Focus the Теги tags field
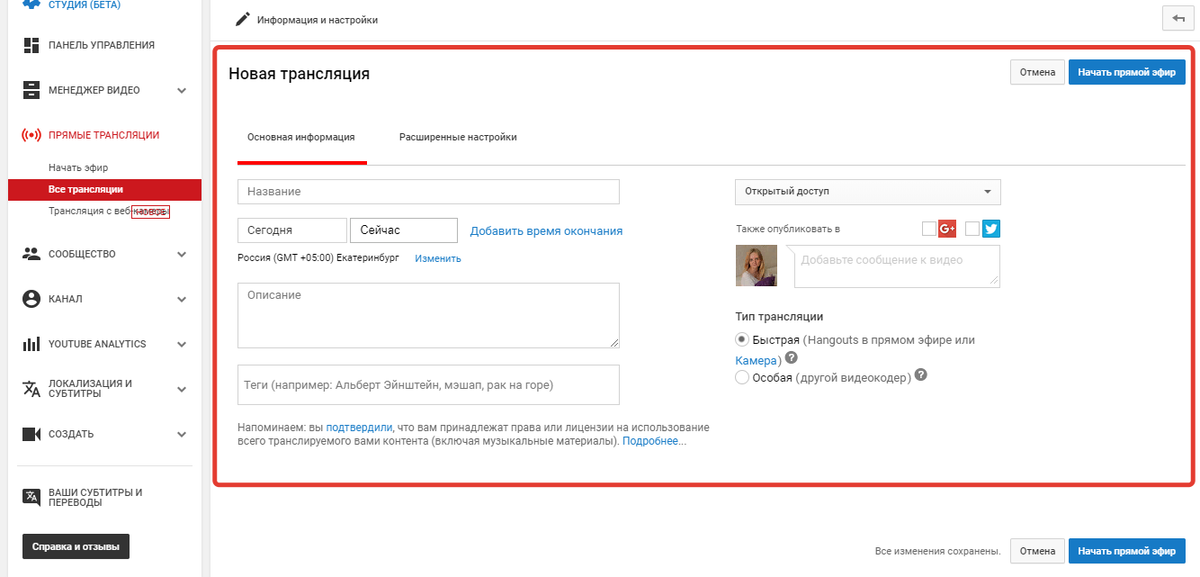 pos(428,385)
